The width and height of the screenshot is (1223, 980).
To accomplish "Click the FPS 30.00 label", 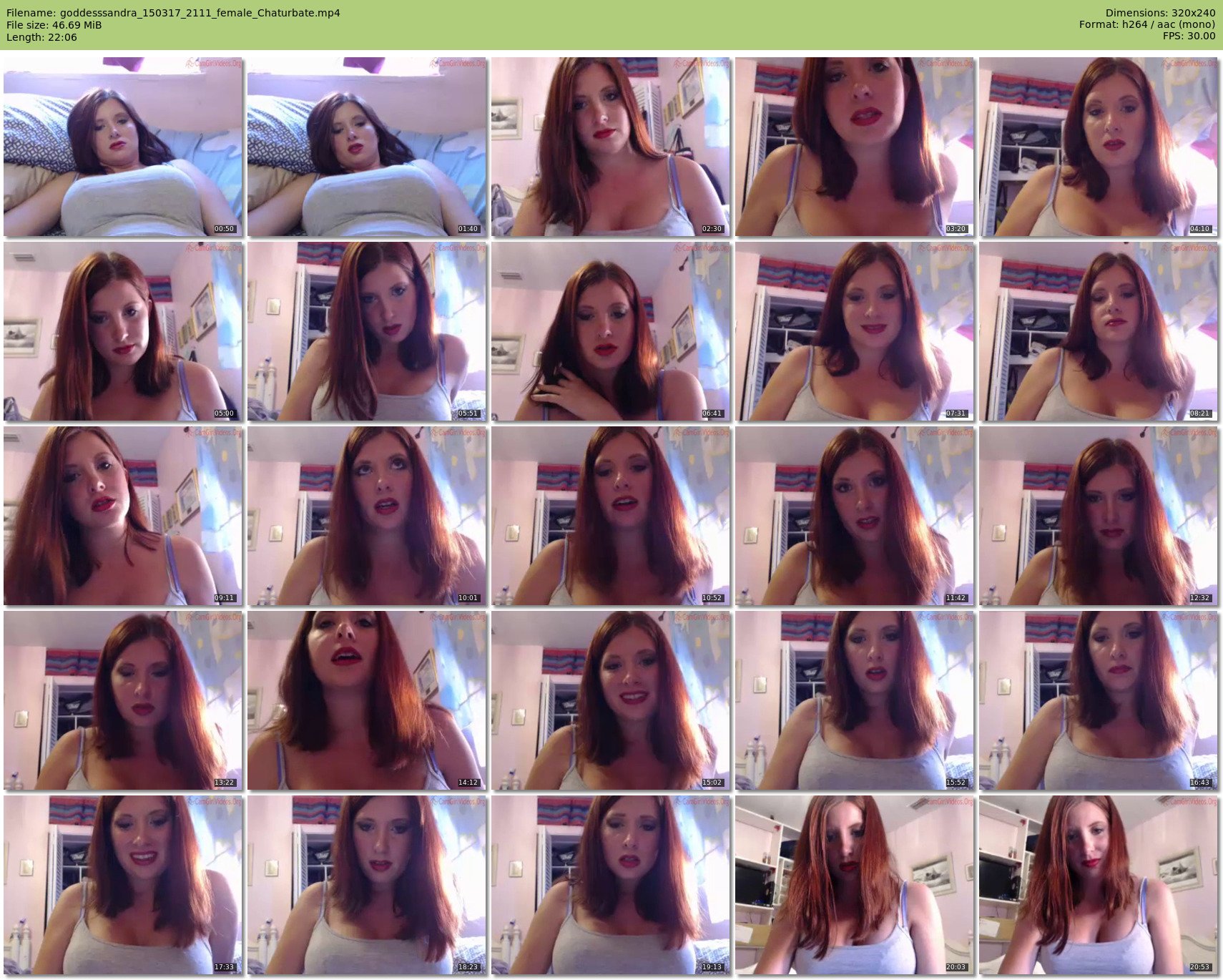I will coord(1189,36).
